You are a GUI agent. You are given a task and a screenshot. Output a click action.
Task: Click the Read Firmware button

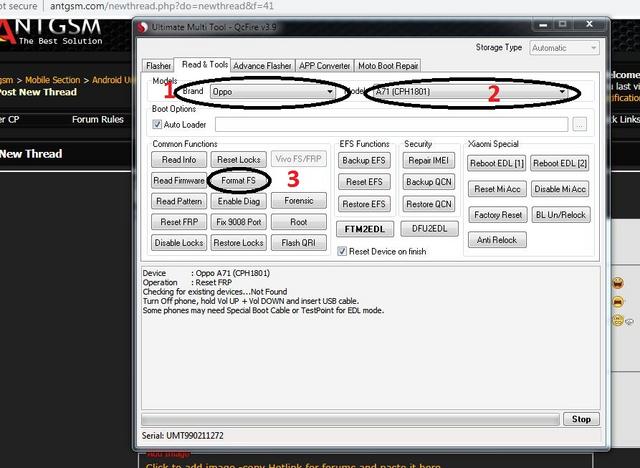point(179,180)
